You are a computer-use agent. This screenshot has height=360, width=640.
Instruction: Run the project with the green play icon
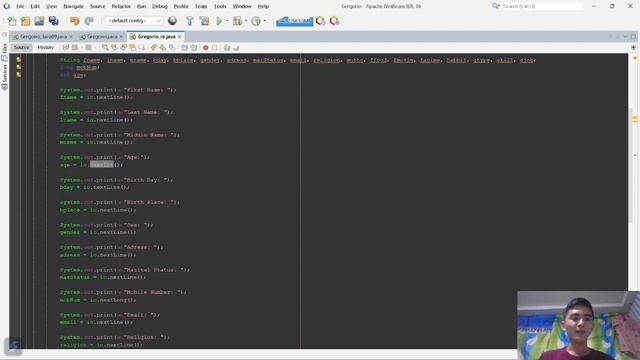(x=219, y=21)
